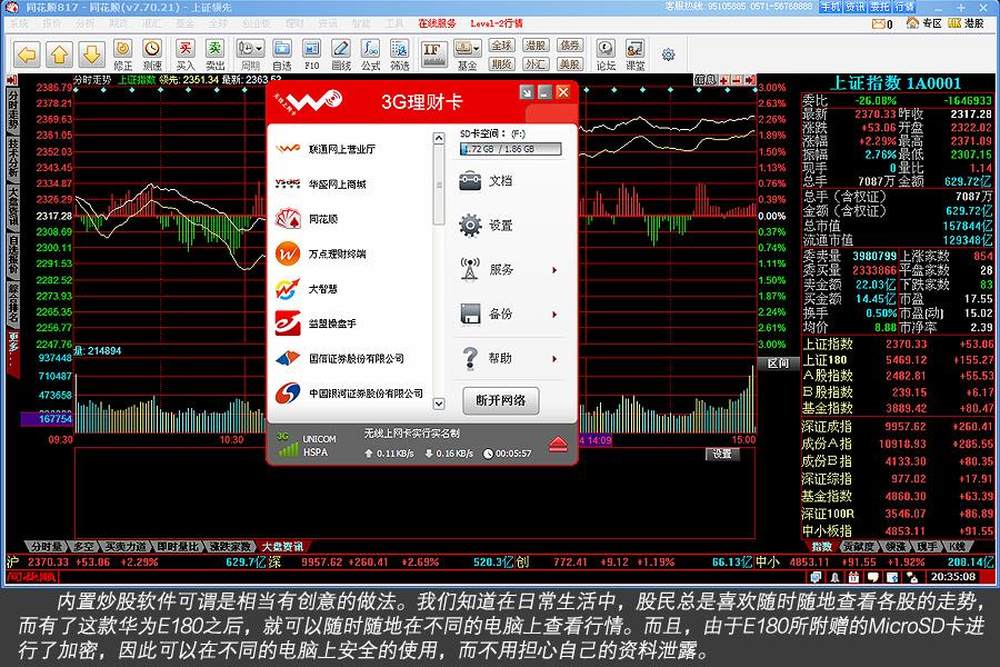
Task: Open the 文档 documents briefcase item
Action: pos(470,181)
